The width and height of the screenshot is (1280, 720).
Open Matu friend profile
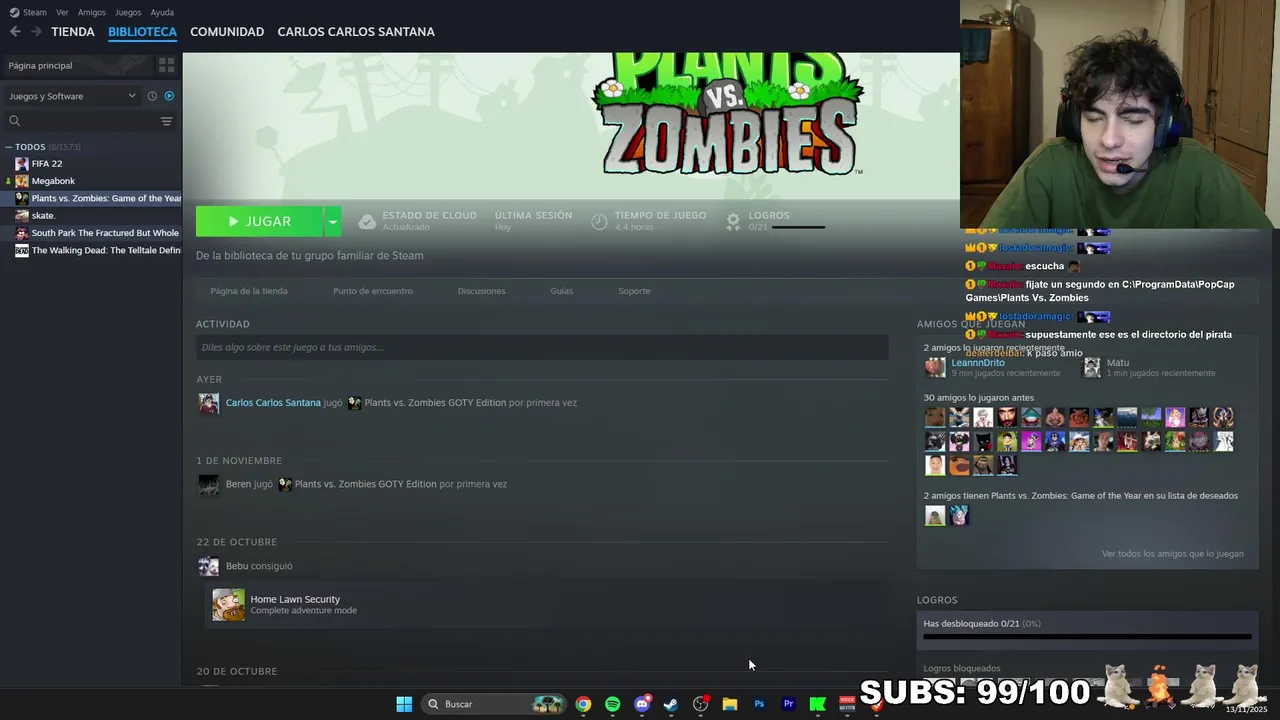[1118, 363]
